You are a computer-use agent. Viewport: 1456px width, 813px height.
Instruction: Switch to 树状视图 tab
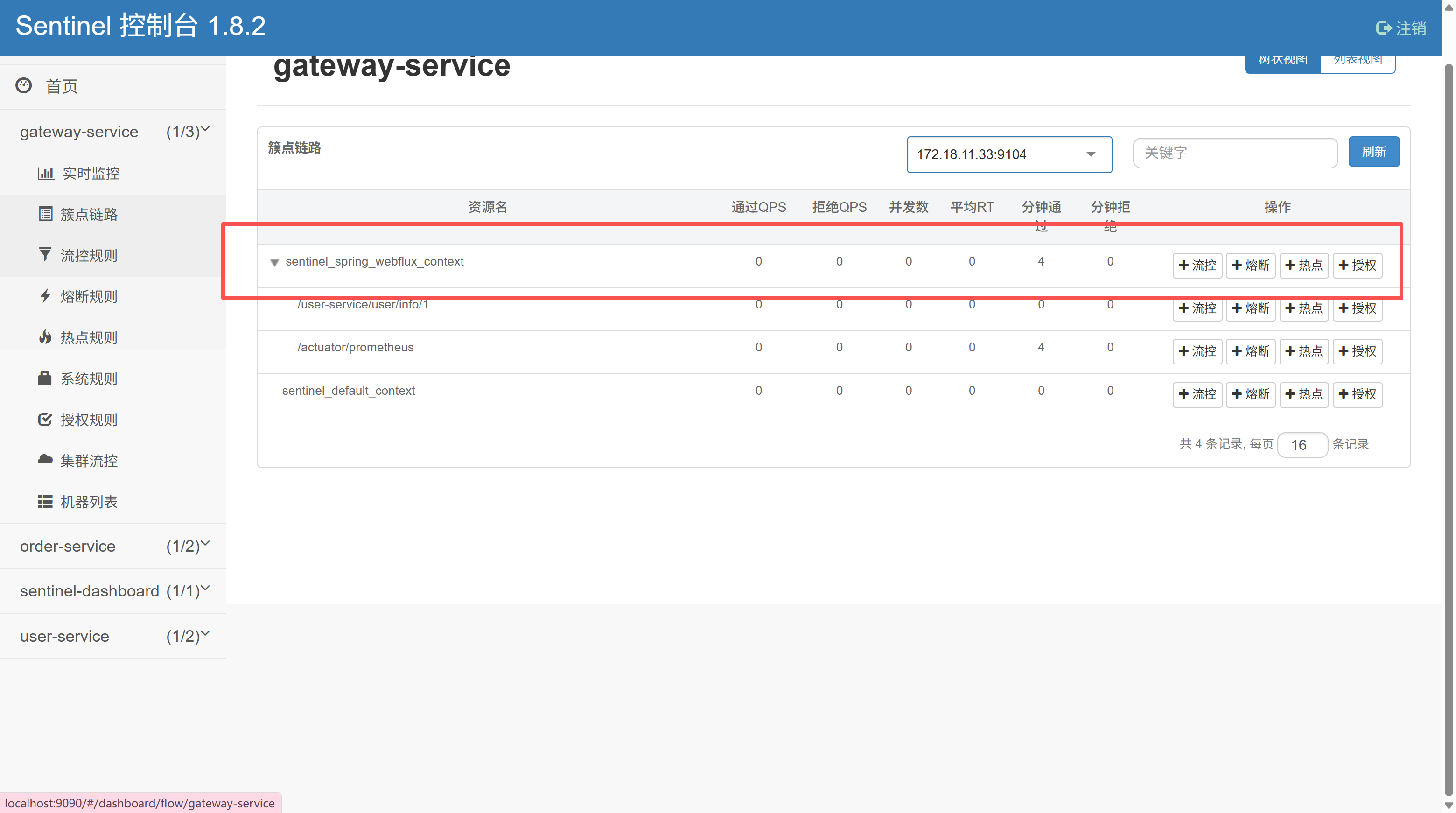(x=1282, y=63)
